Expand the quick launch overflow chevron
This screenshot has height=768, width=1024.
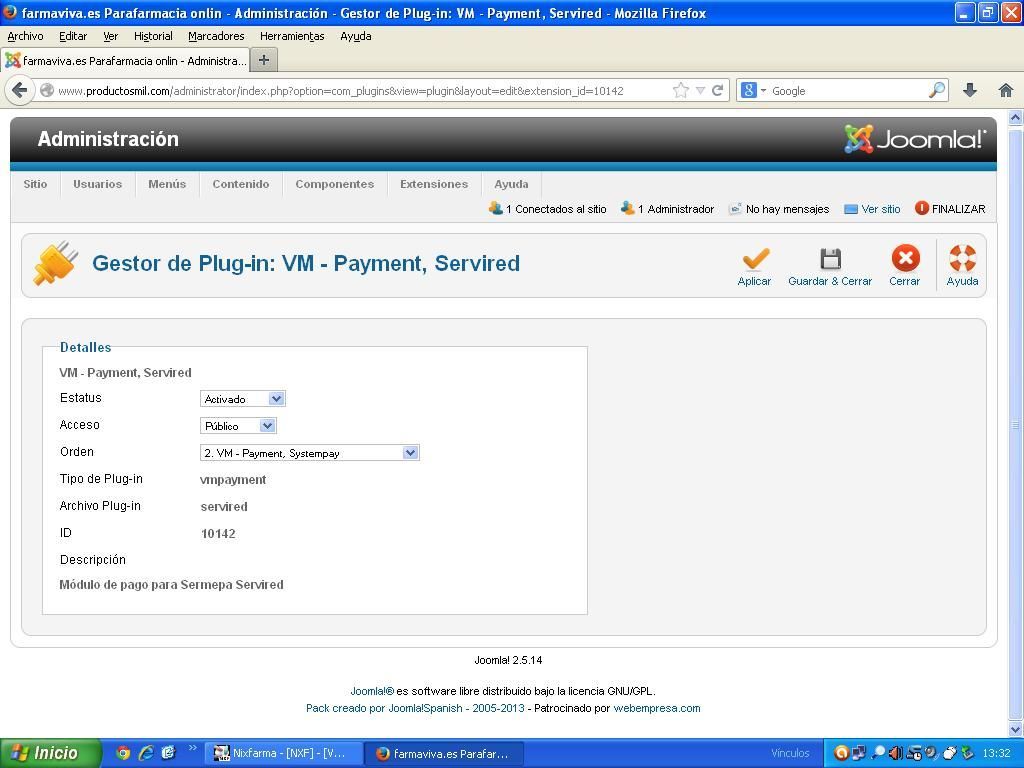coord(193,748)
